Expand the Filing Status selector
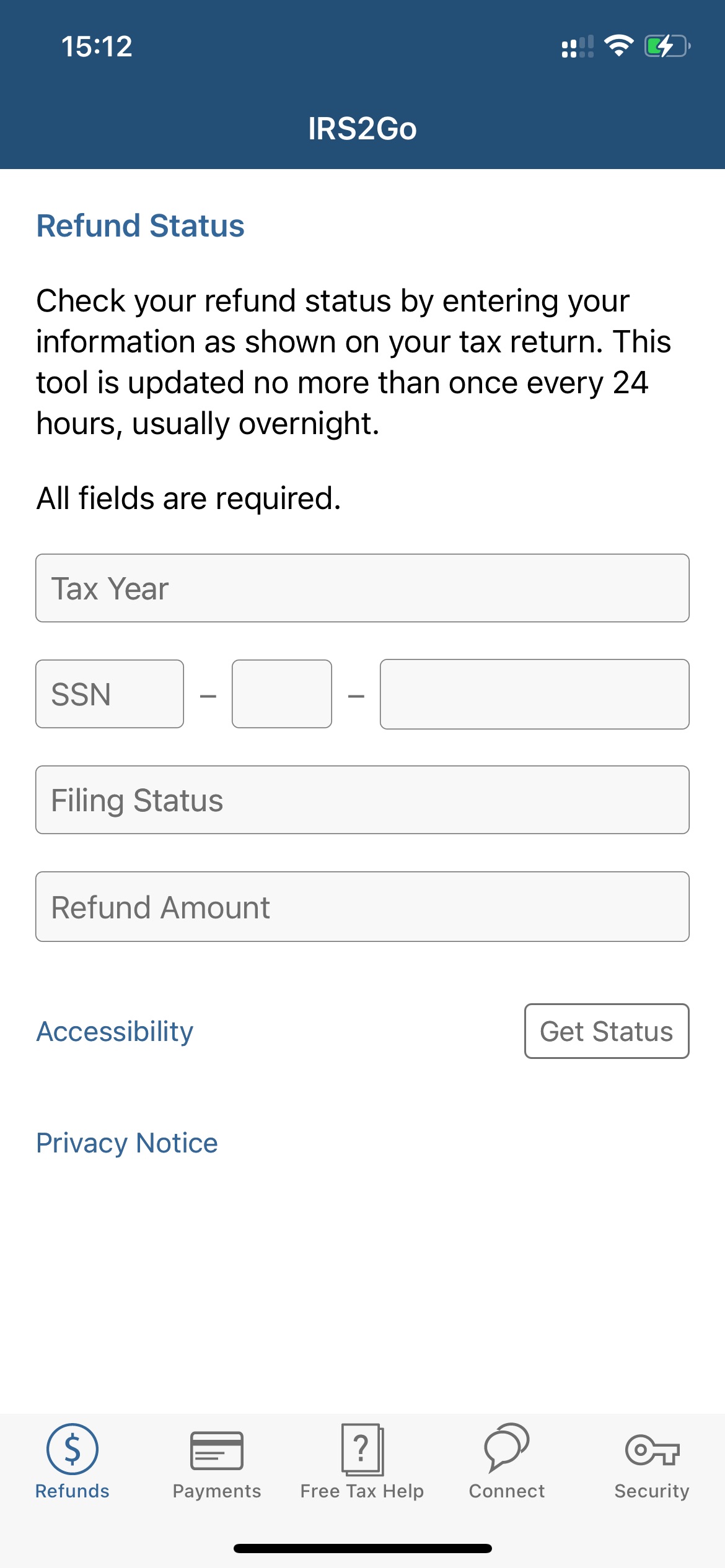This screenshot has height=1568, width=725. pyautogui.click(x=362, y=799)
